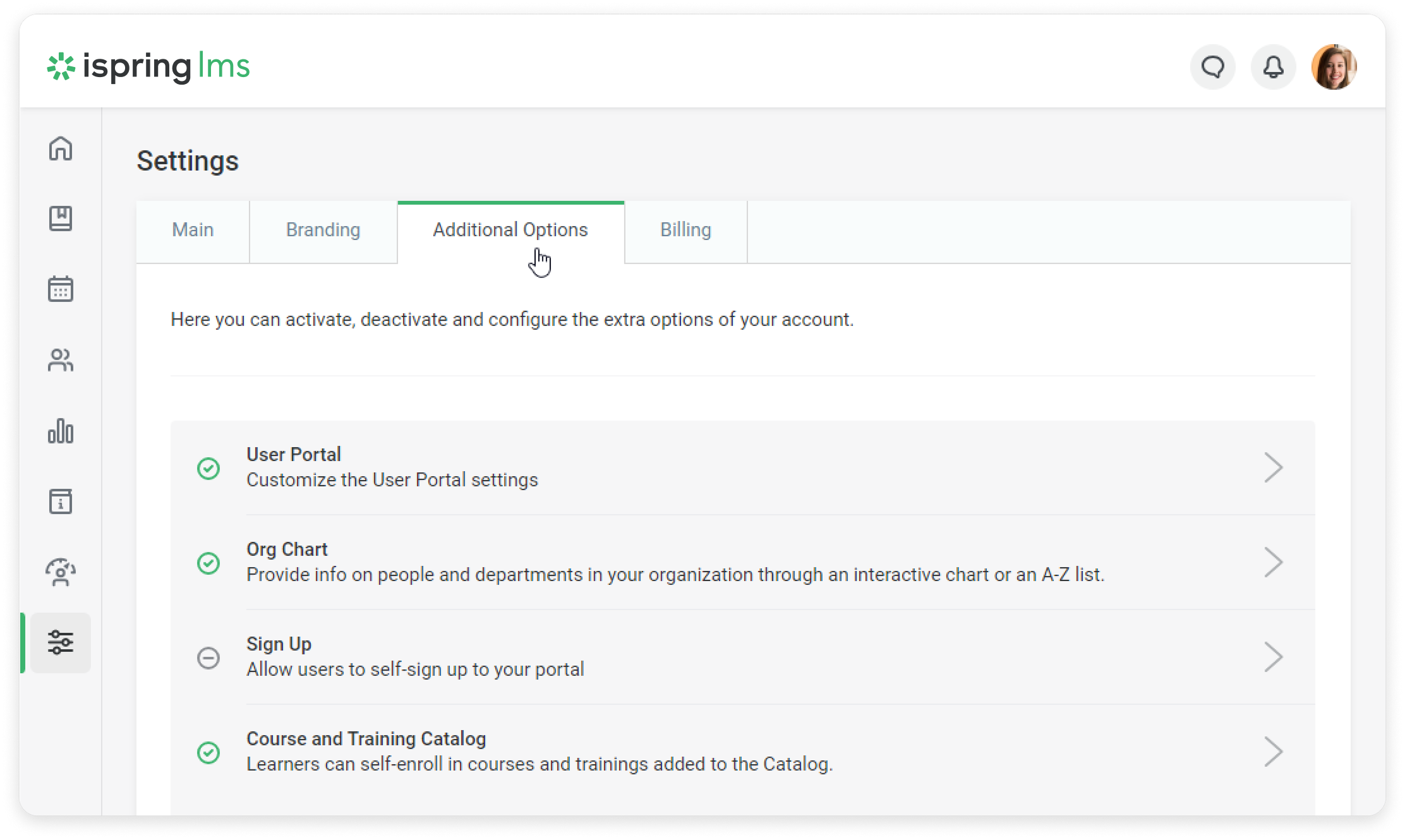The height and width of the screenshot is (840, 1405).
Task: Toggle the Org Chart status checkmark
Action: tap(208, 563)
